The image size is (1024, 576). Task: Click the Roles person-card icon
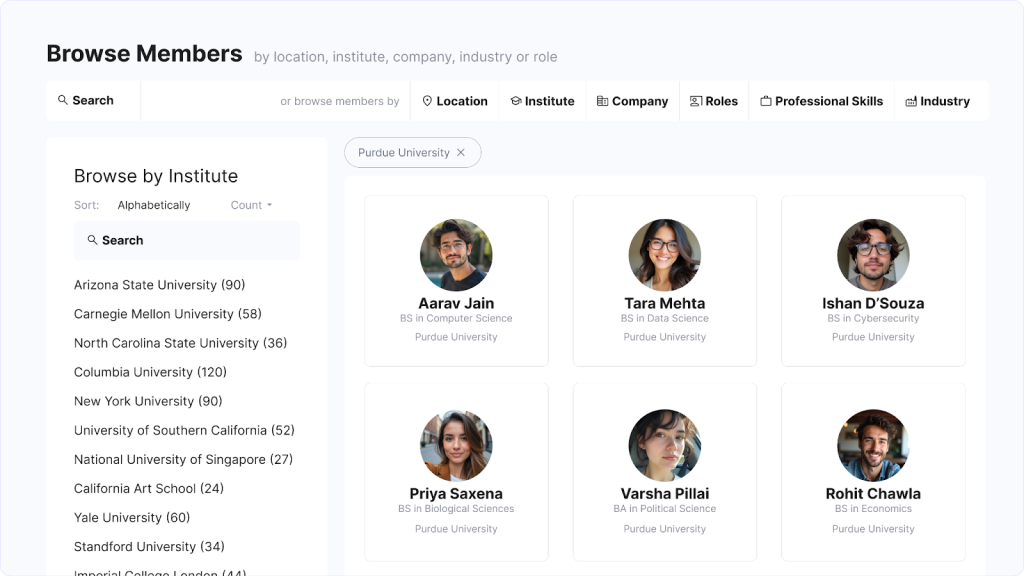click(x=696, y=101)
